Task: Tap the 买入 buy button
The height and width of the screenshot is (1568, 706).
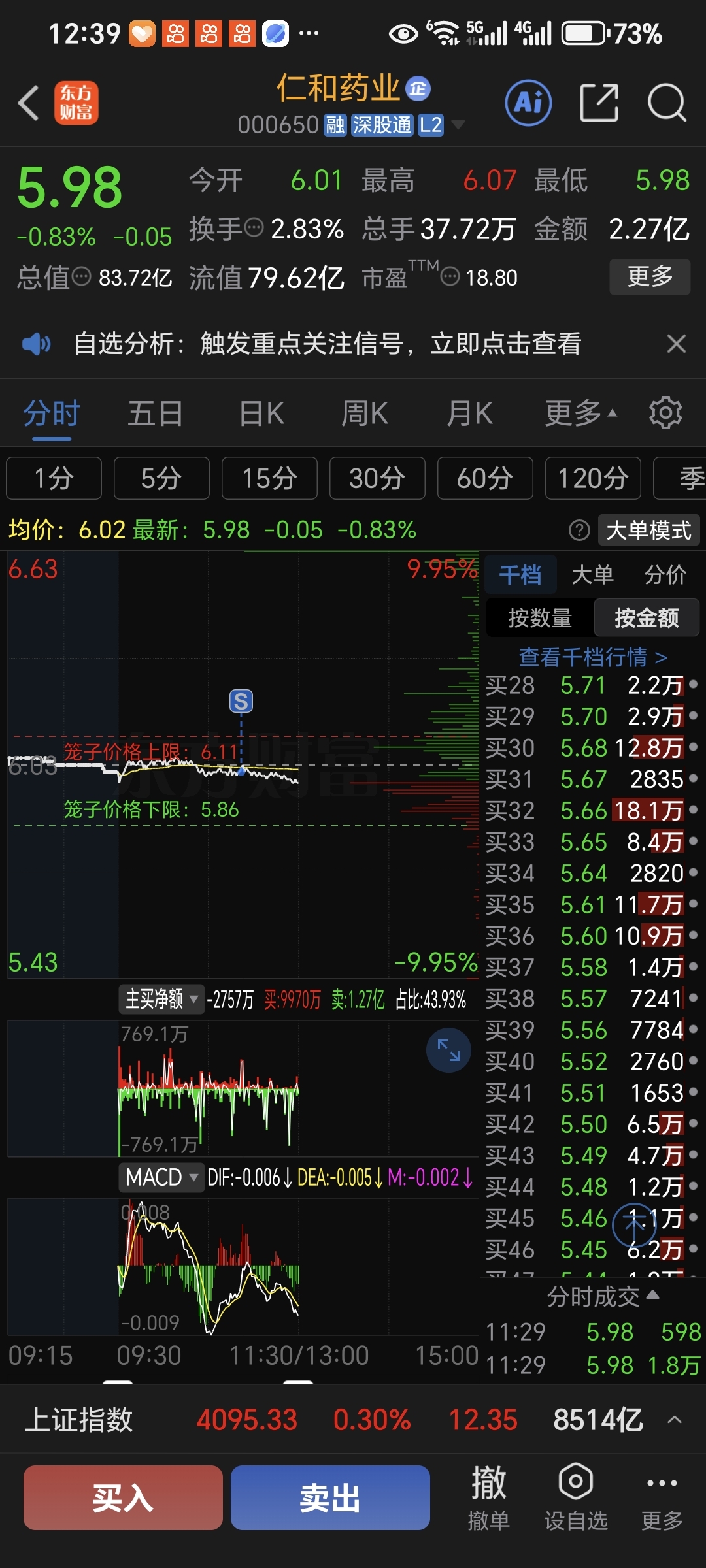Action: pos(123,1497)
